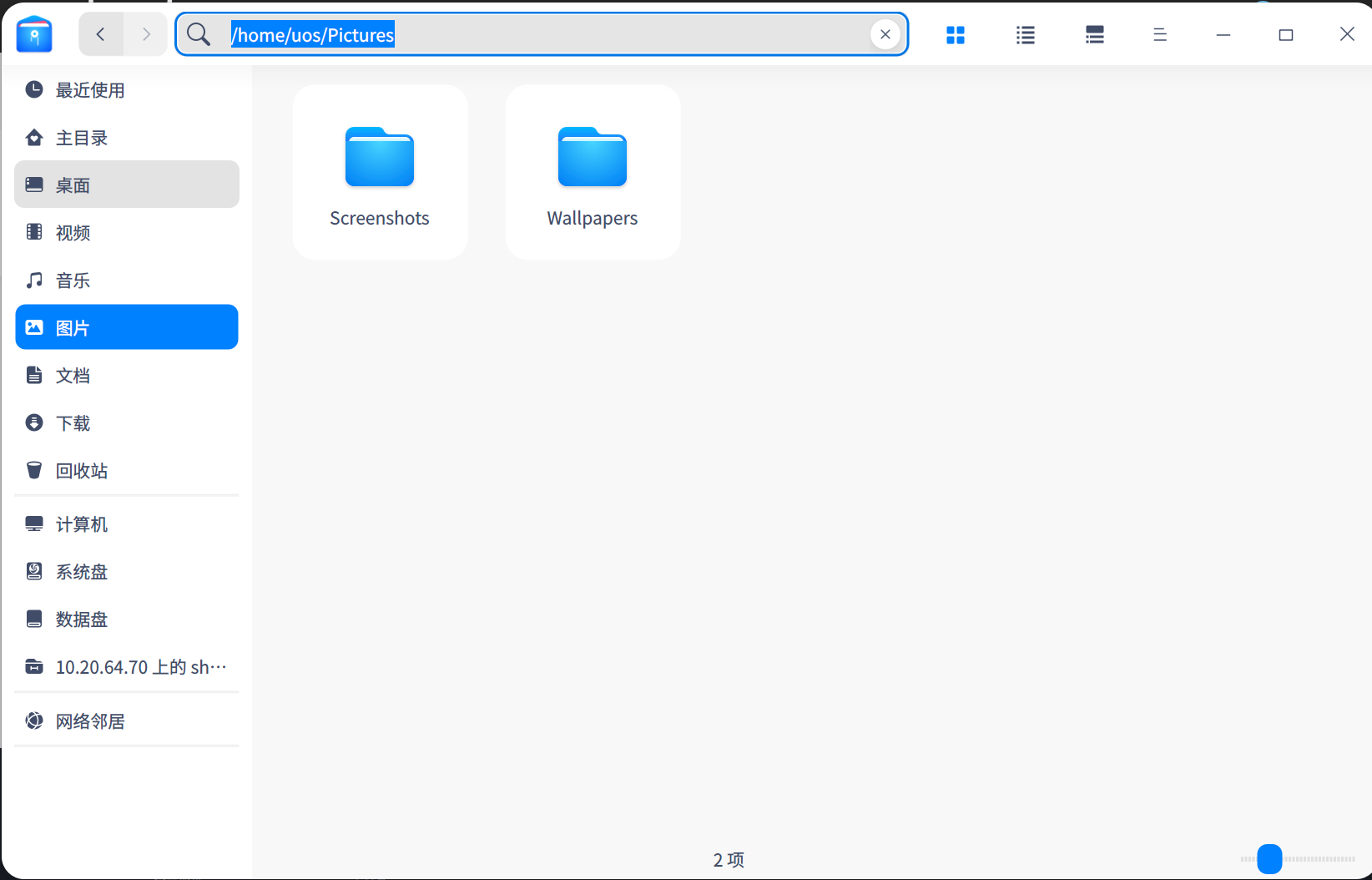
Task: Open 回收站 trash in sidebar
Action: 127,470
